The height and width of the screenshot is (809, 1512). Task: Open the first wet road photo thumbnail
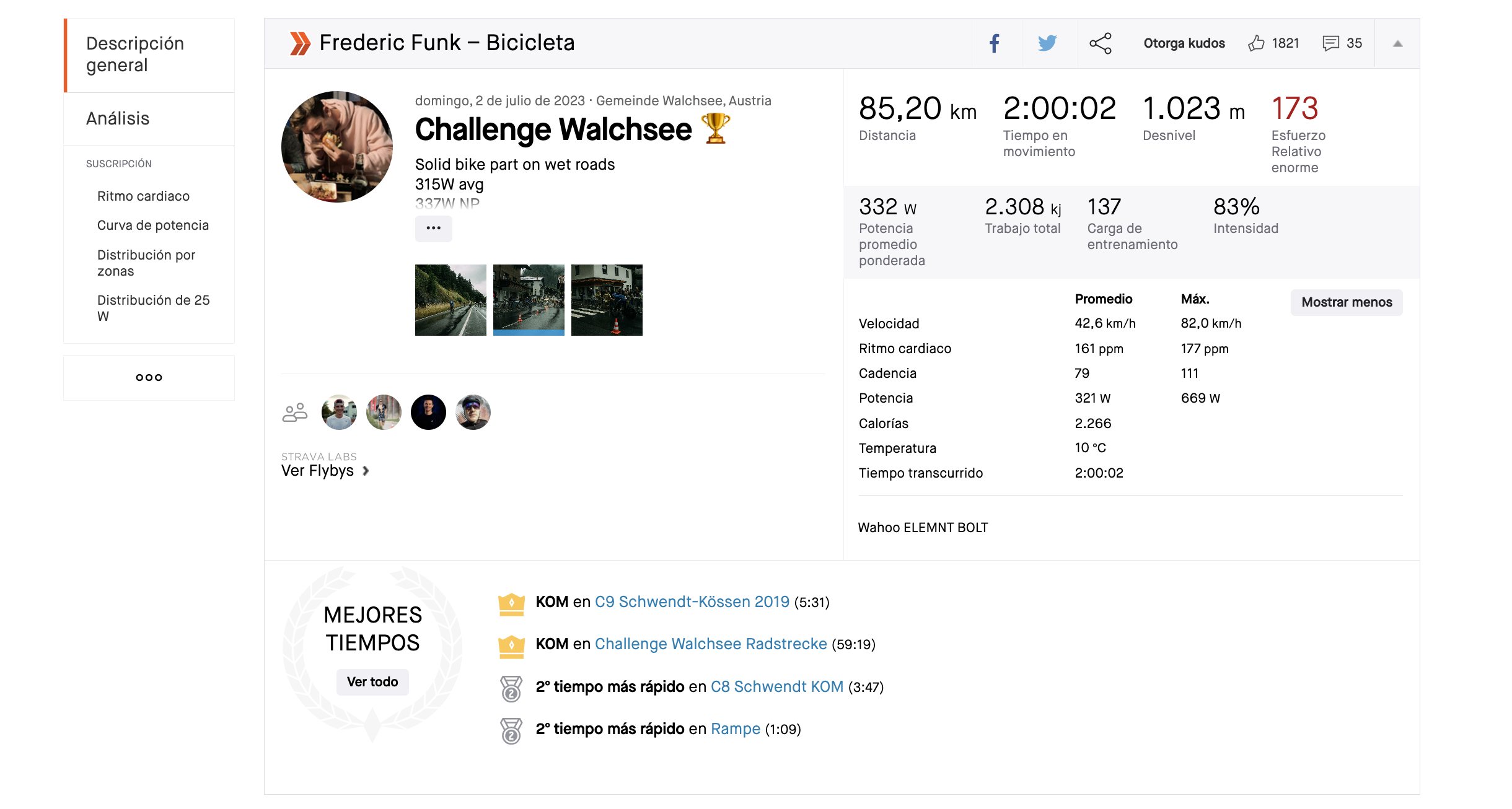click(x=451, y=300)
